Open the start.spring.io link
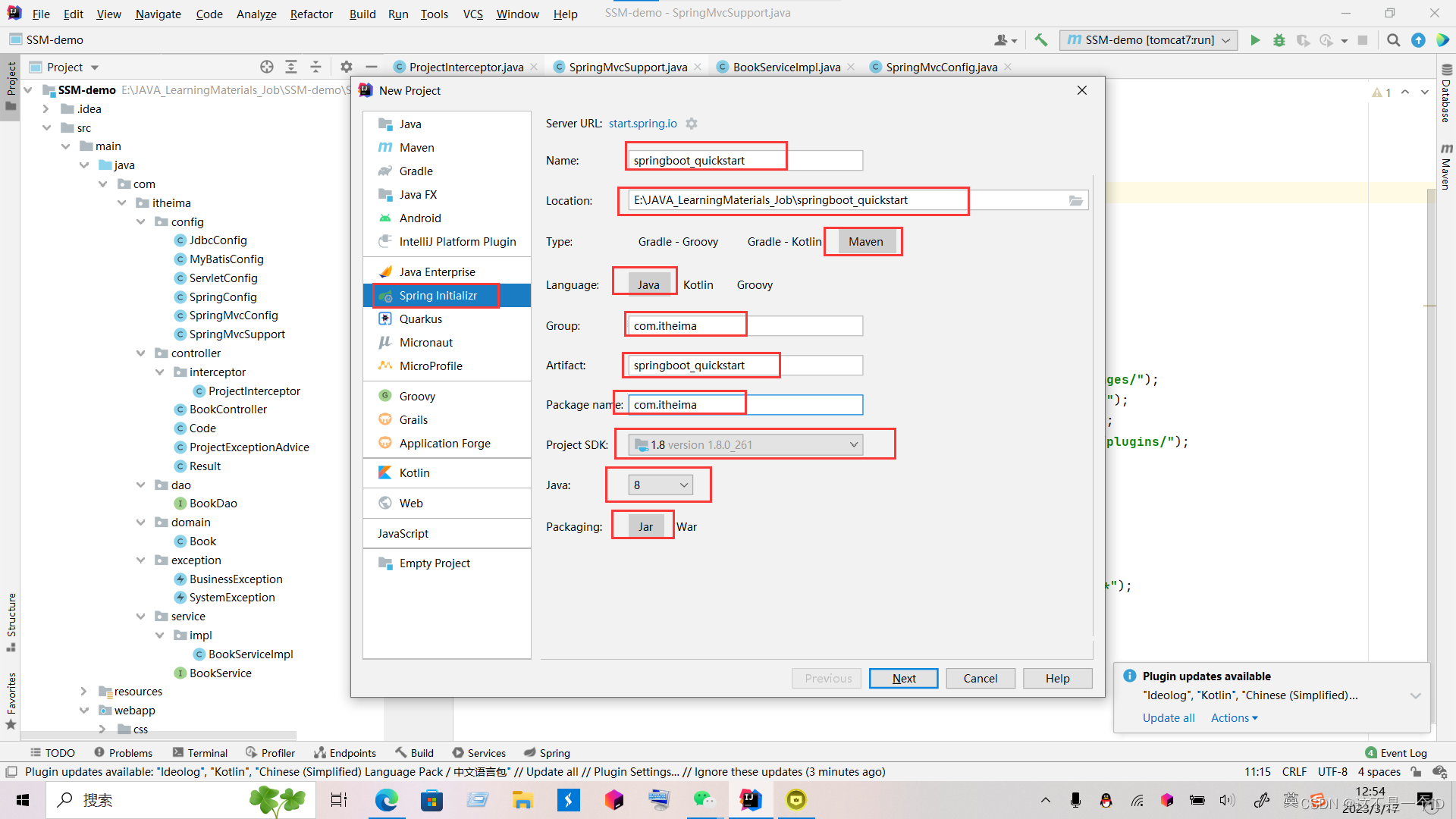 642,124
